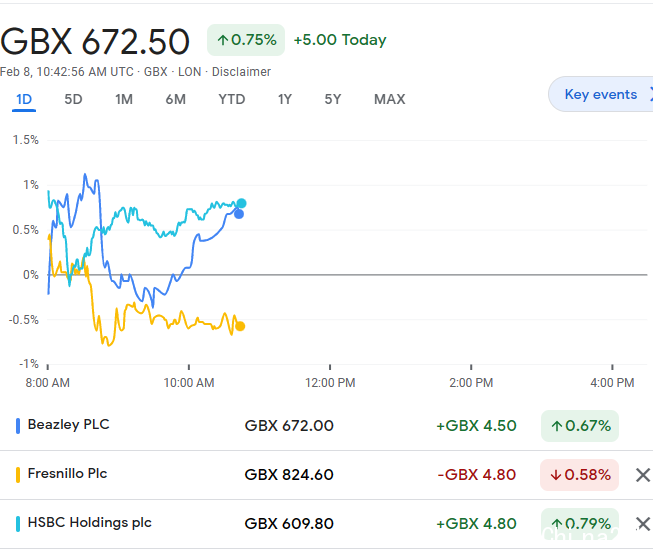Open Fresnillo Plc stock row
The height and width of the screenshot is (549, 653).
67,474
